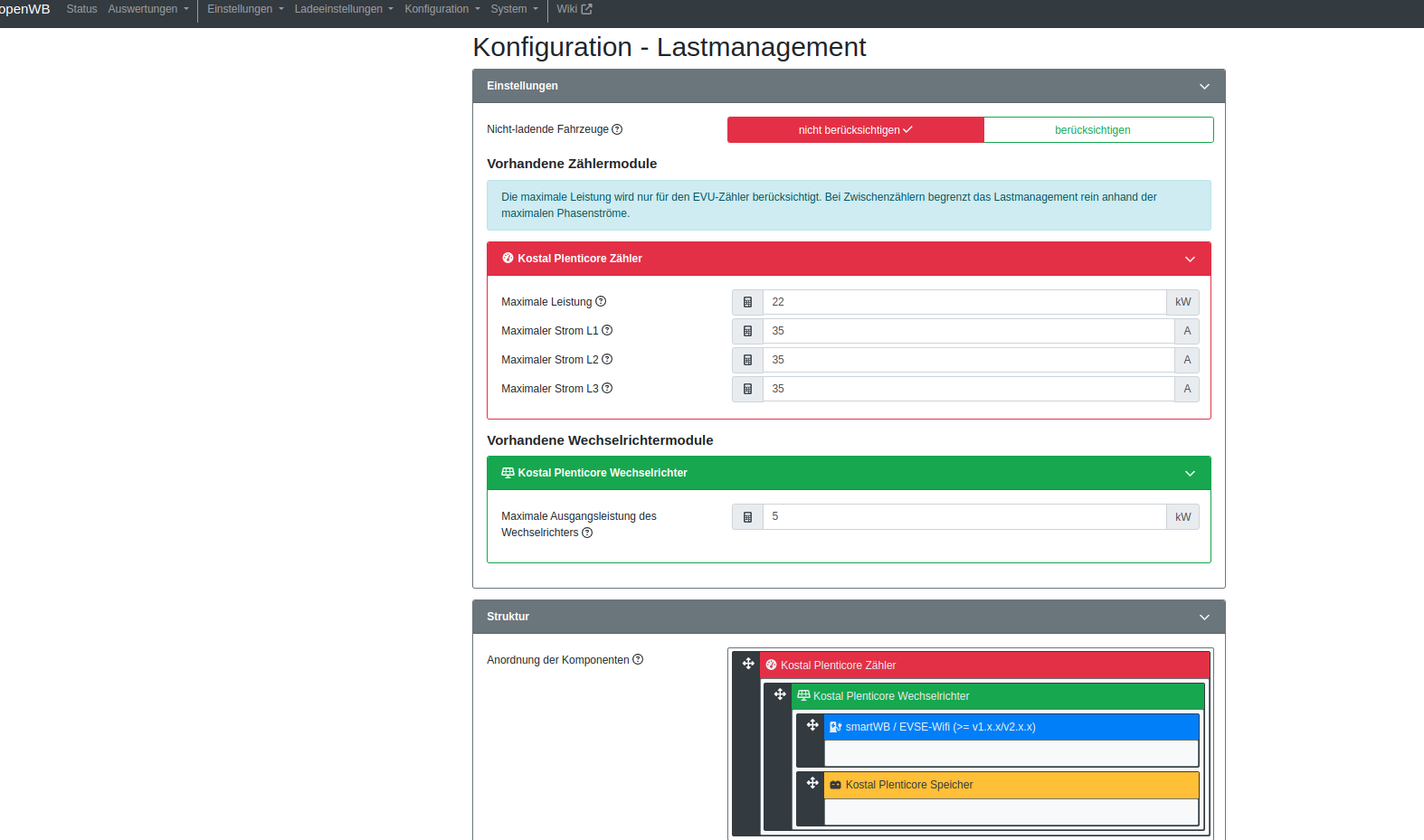The width and height of the screenshot is (1424, 840).
Task: Collapse the Struktur section
Action: (1204, 618)
